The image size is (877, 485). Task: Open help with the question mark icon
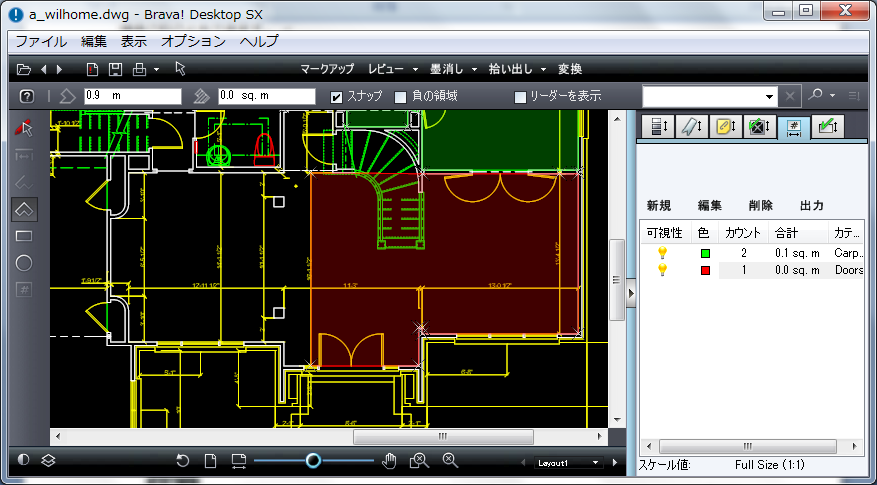(x=26, y=96)
